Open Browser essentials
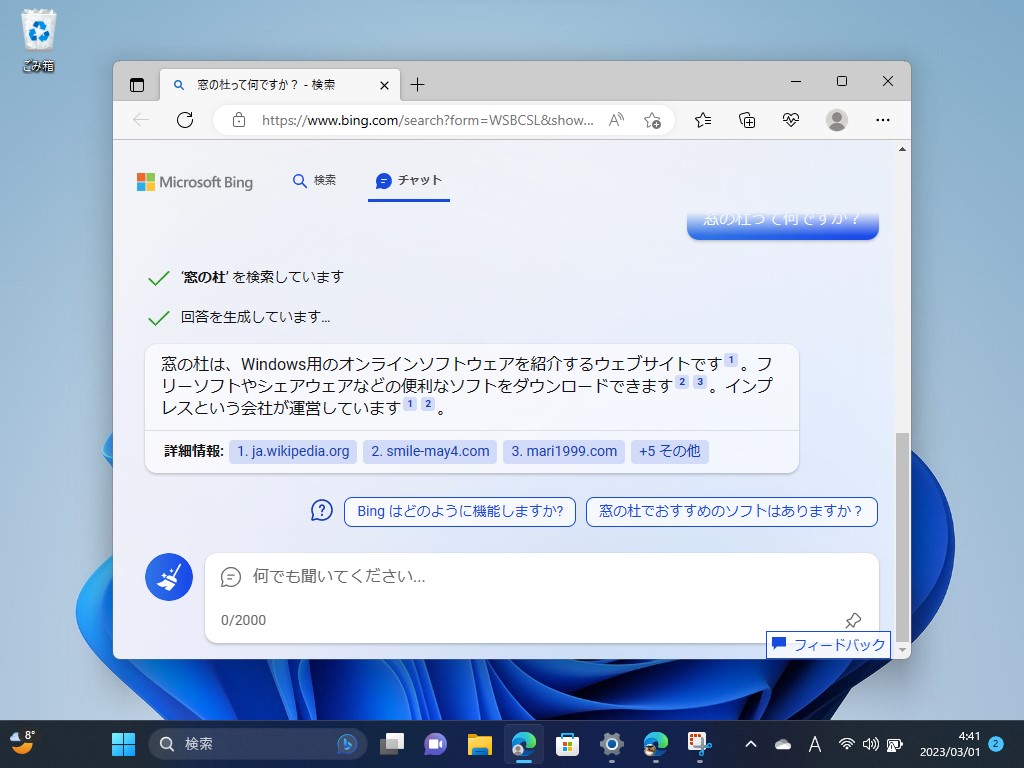The image size is (1024, 768). pyautogui.click(x=790, y=120)
